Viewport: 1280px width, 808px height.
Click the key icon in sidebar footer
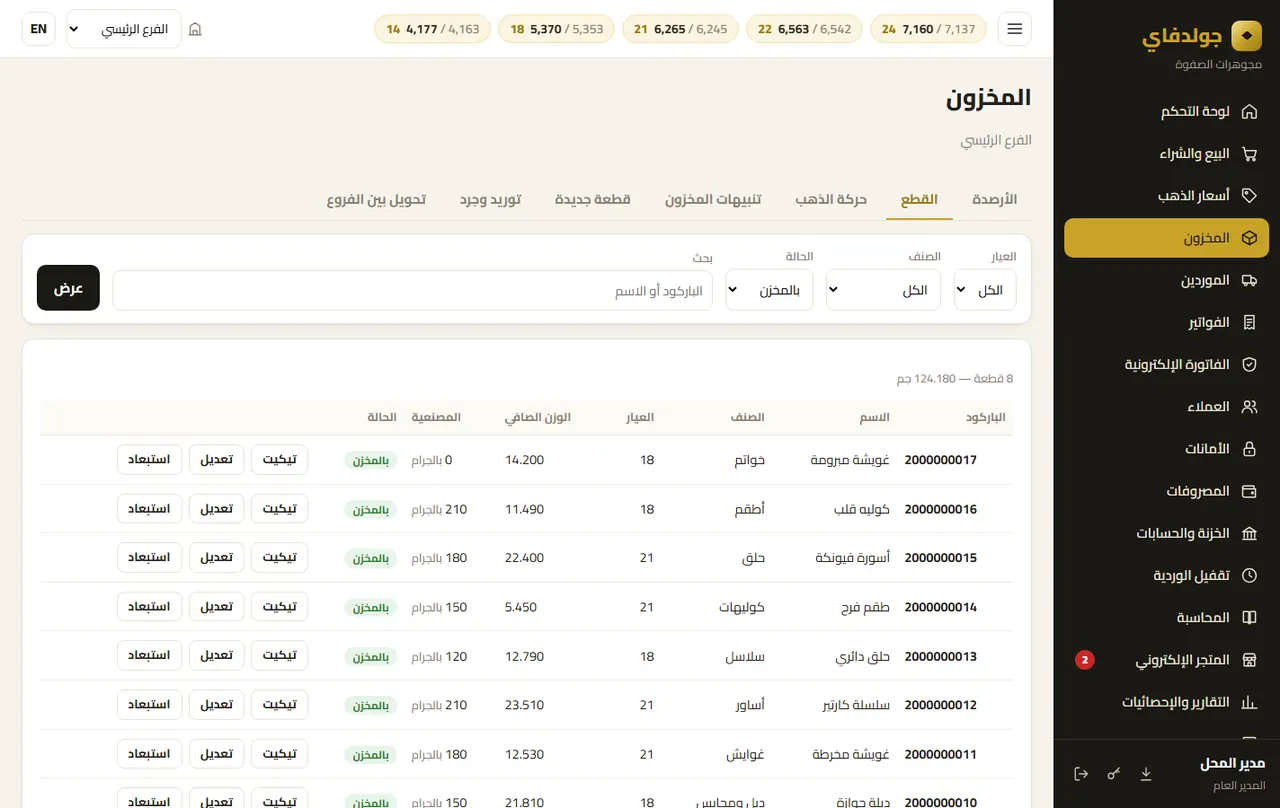(1114, 774)
